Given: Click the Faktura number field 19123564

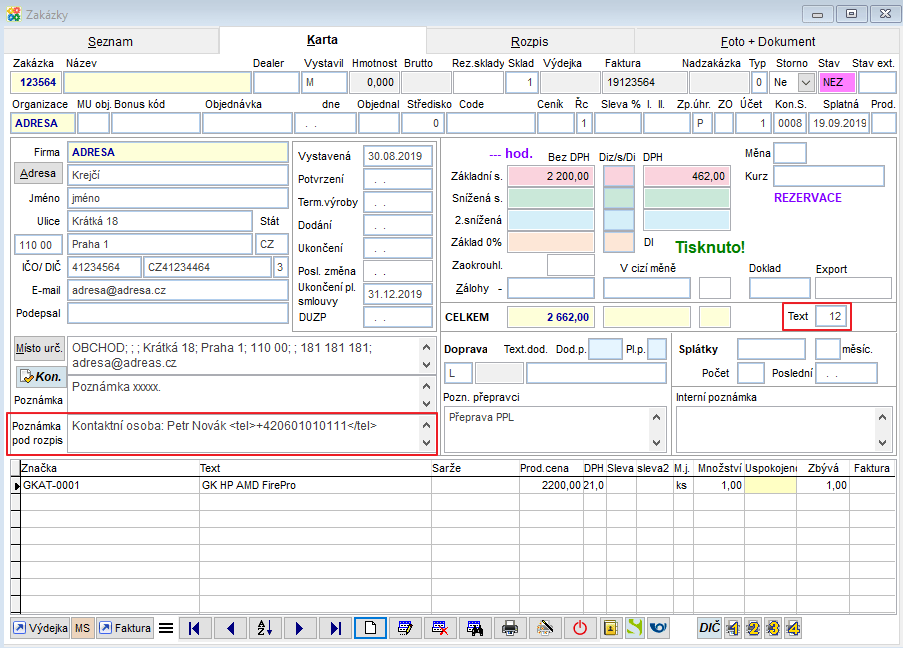Looking at the screenshot, I should (644, 82).
